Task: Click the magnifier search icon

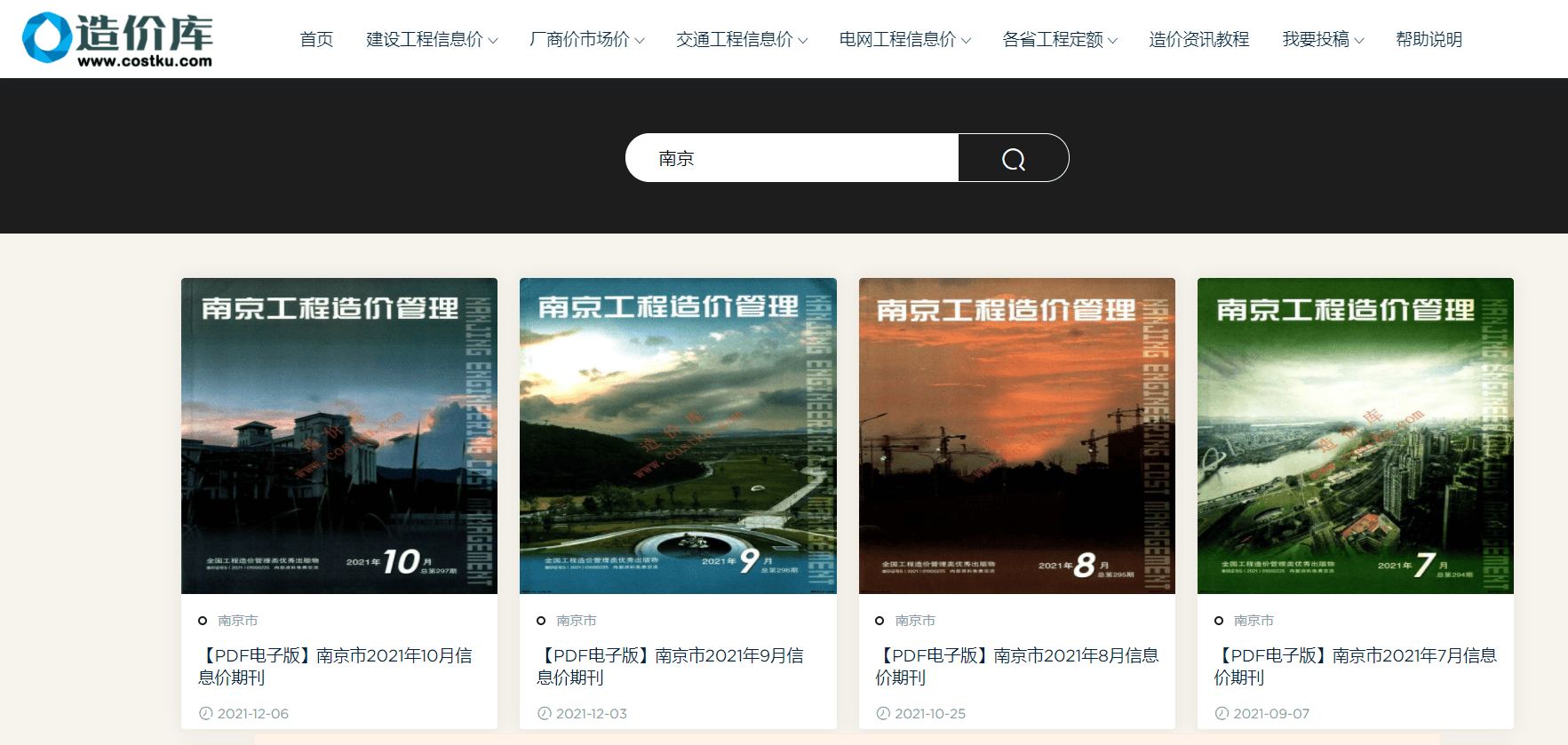Action: 1014,159
